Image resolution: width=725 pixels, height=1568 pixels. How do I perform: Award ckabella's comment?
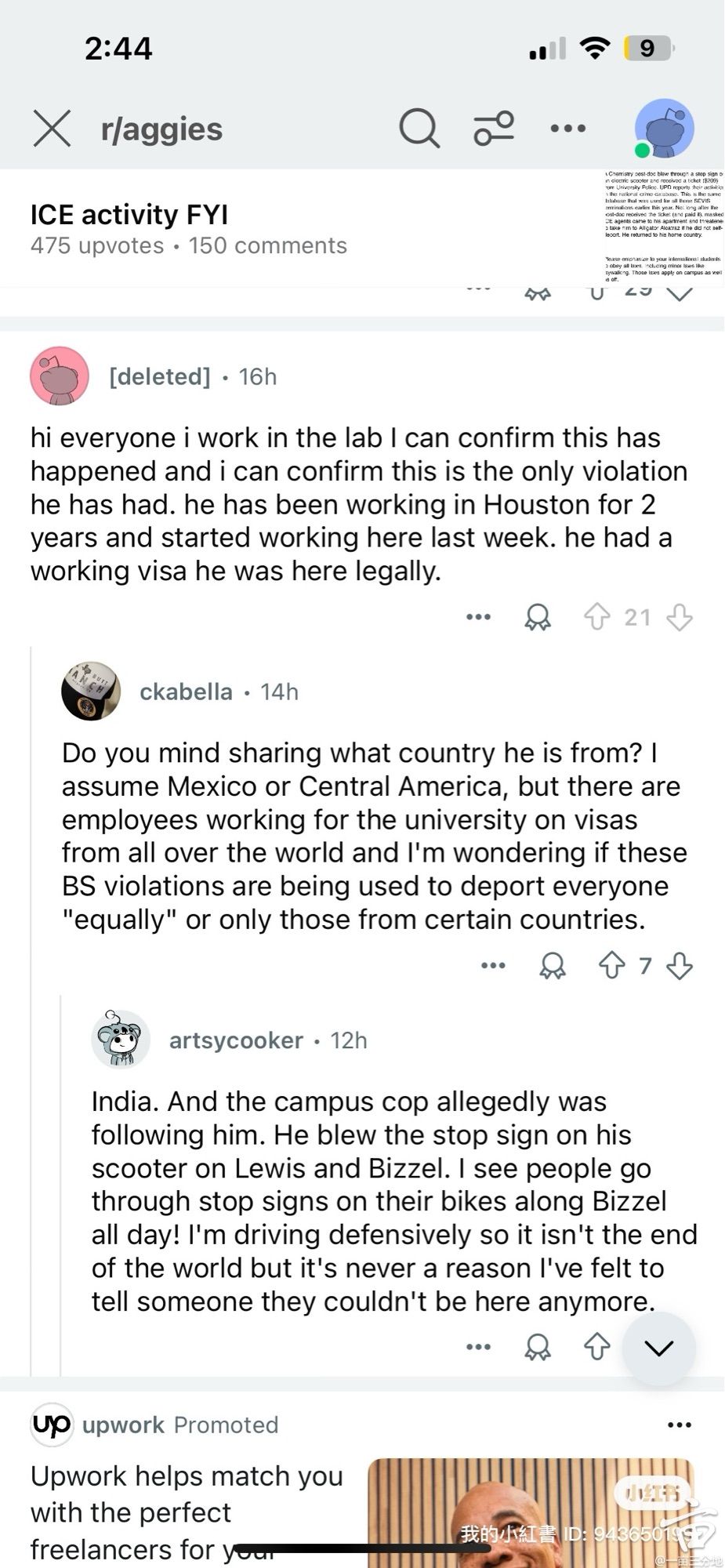553,965
